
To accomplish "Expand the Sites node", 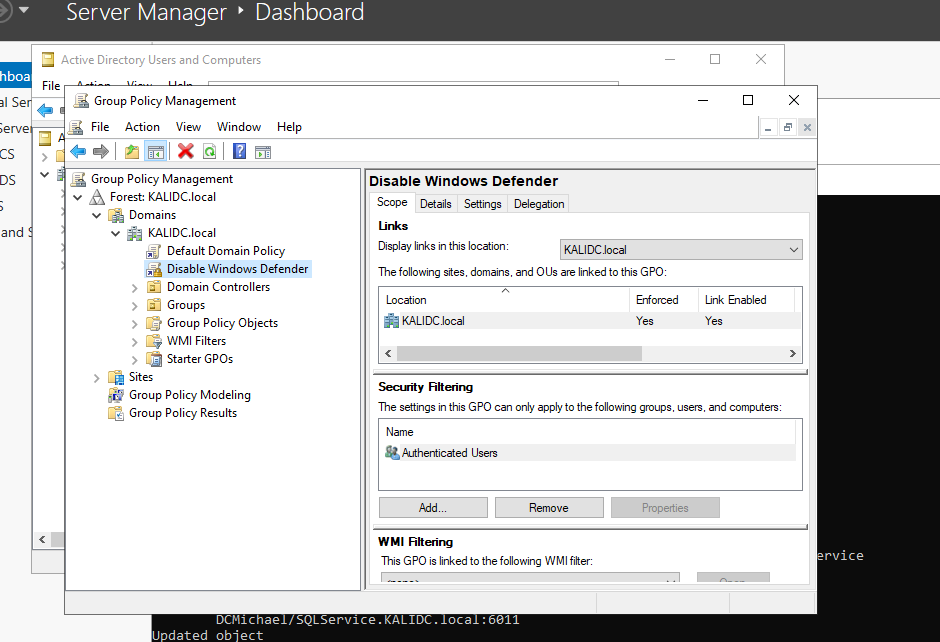I will click(97, 378).
